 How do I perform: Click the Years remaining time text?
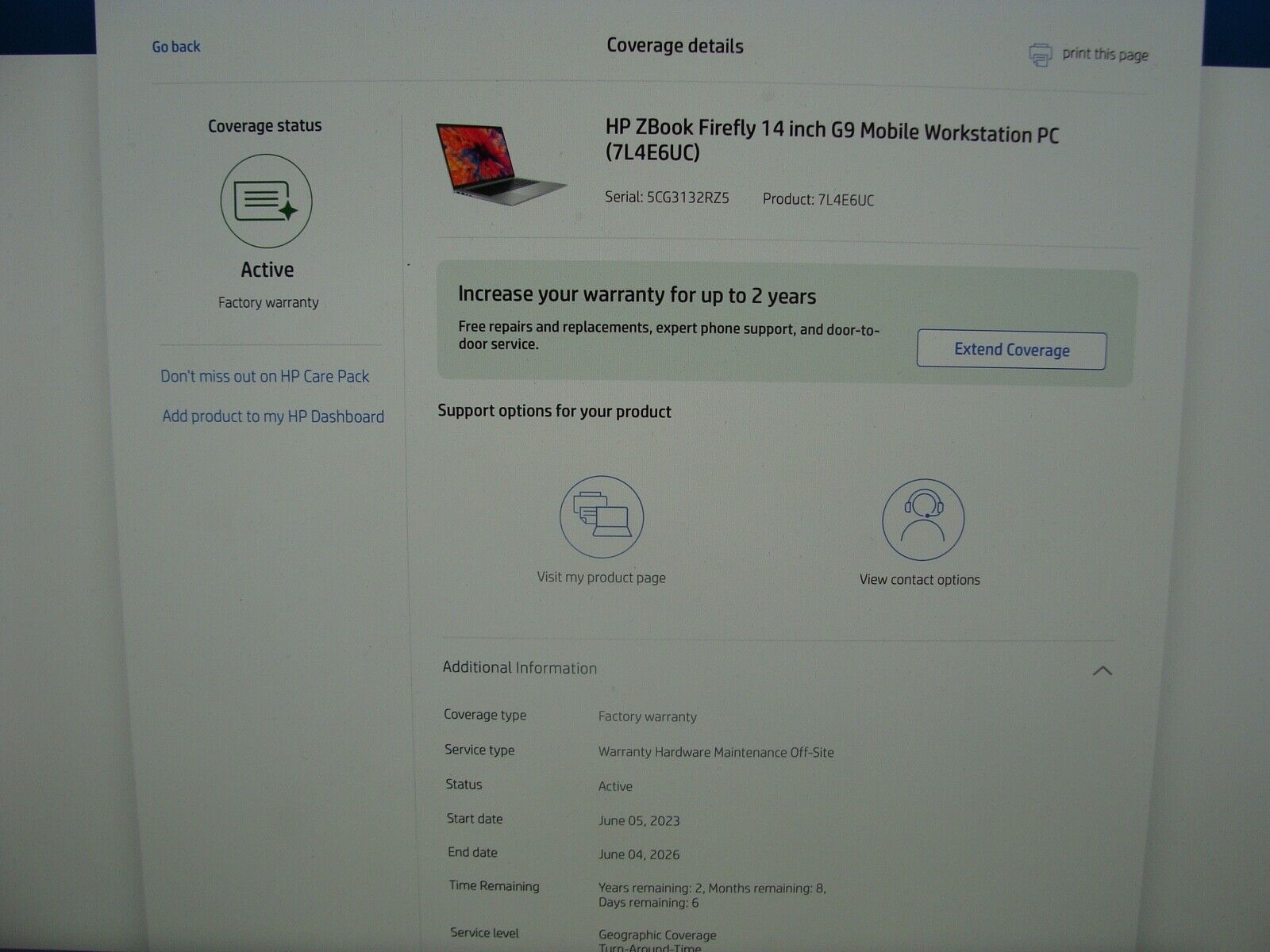[712, 895]
